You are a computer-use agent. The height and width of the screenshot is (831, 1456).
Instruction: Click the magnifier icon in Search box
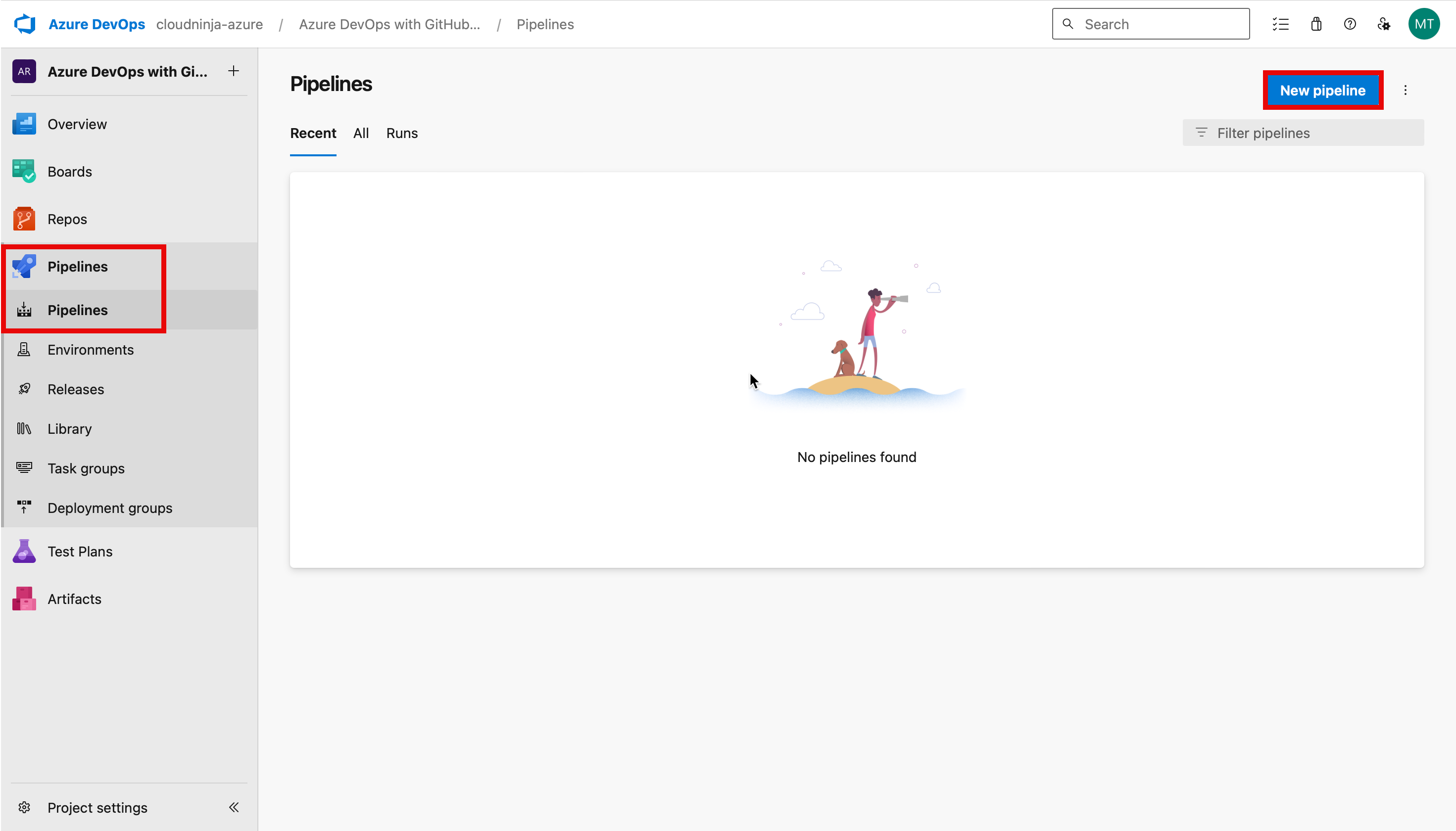click(x=1067, y=24)
